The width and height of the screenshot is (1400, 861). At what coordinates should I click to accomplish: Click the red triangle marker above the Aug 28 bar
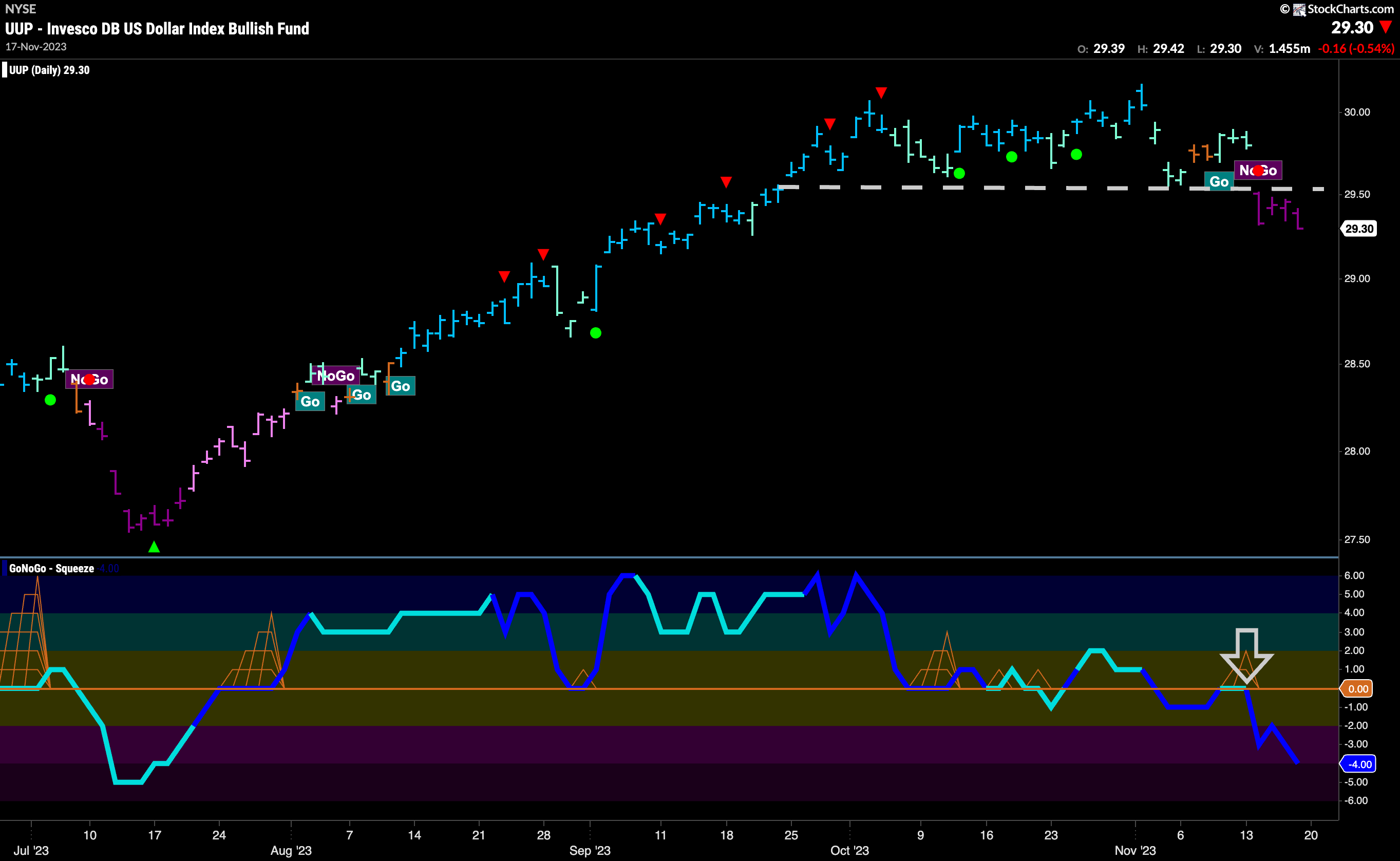tap(543, 253)
